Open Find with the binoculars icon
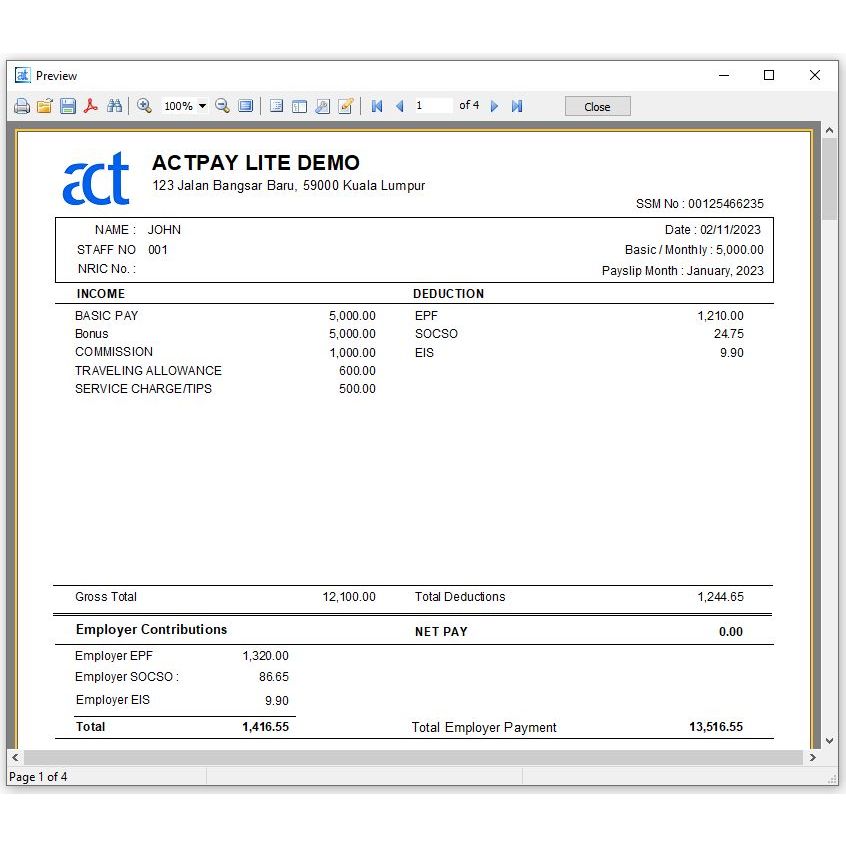The height and width of the screenshot is (846, 846). [114, 106]
